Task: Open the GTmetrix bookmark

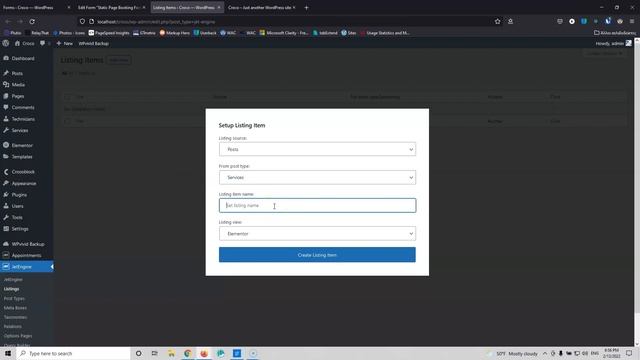Action: pyautogui.click(x=144, y=33)
